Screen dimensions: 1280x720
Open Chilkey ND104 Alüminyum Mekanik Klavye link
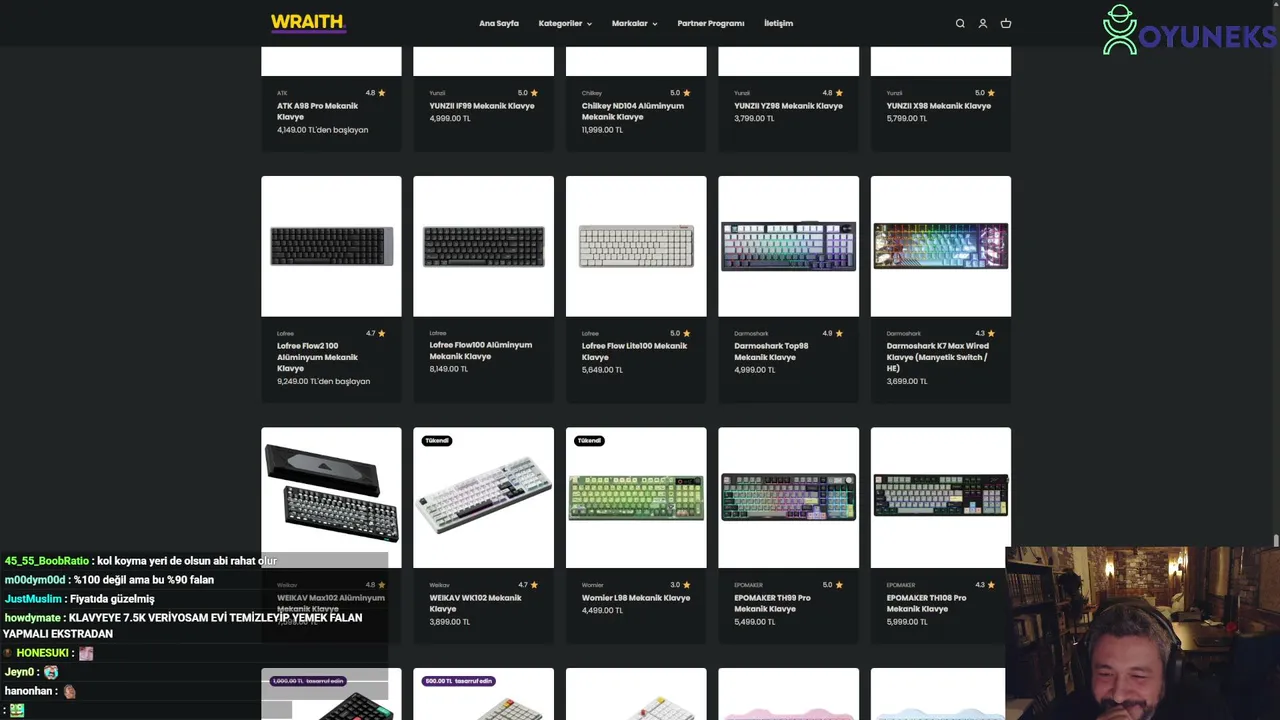[633, 111]
